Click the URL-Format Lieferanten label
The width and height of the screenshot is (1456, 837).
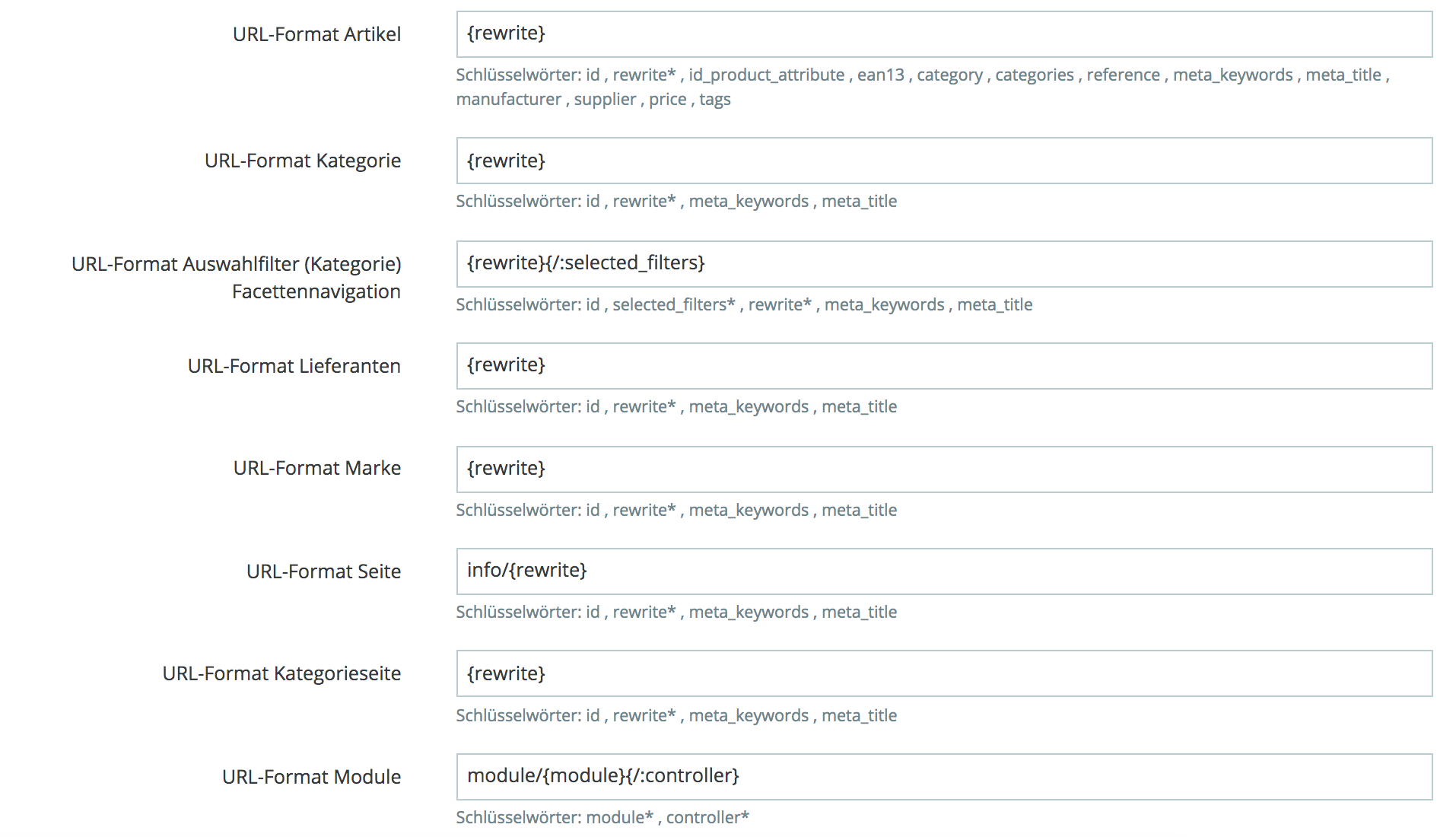pos(294,366)
